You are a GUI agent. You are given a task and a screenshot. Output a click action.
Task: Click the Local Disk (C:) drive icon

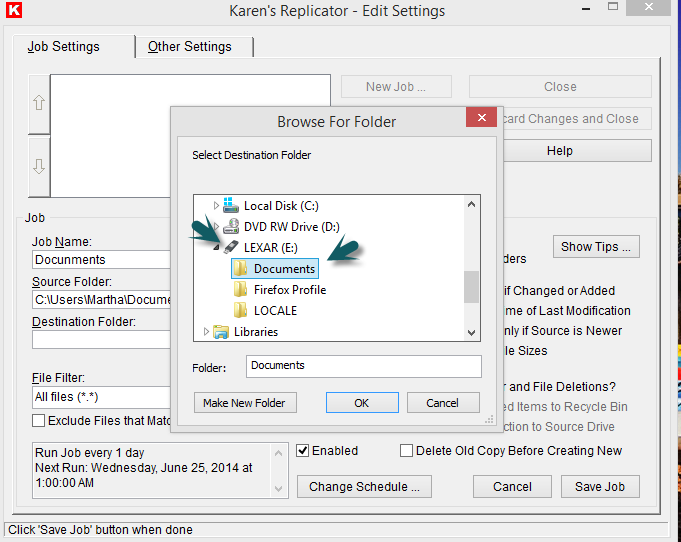231,205
